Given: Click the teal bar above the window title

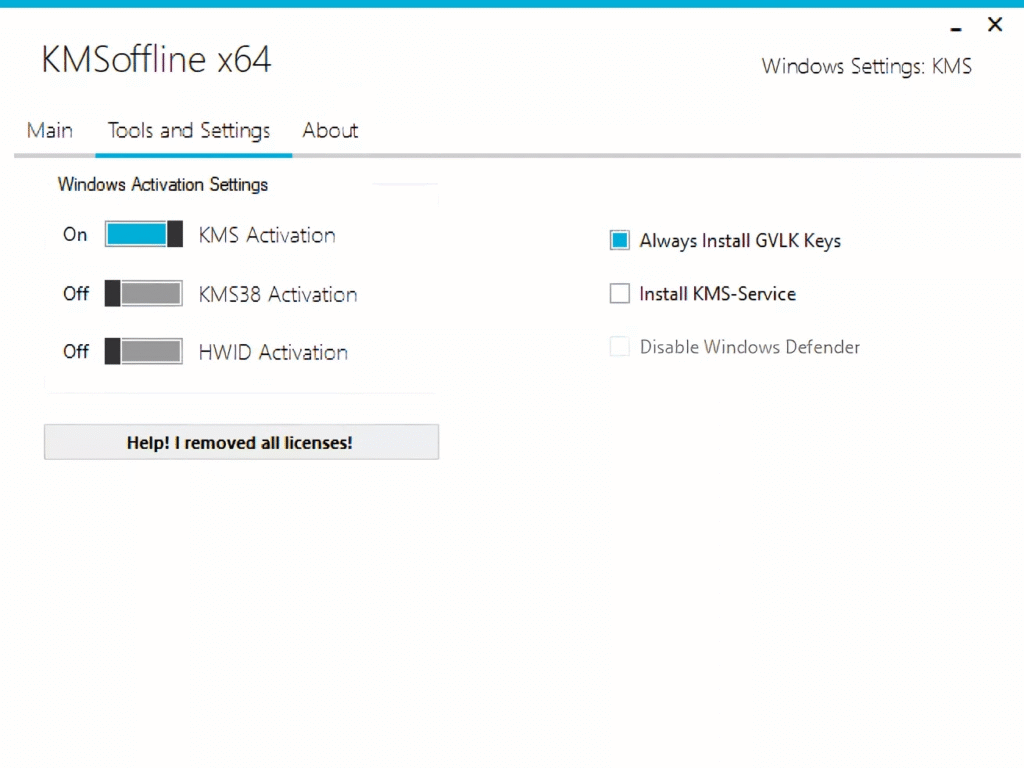Looking at the screenshot, I should tap(512, 4).
